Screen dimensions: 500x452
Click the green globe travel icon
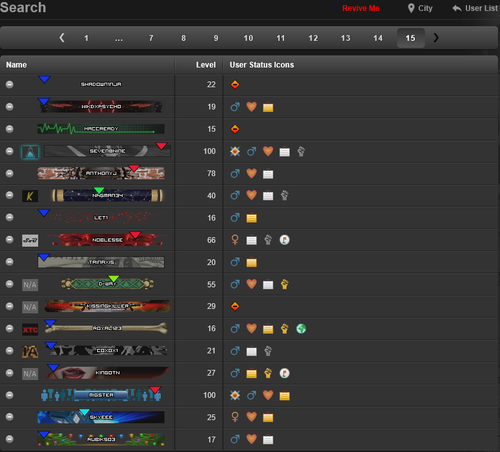coord(301,329)
